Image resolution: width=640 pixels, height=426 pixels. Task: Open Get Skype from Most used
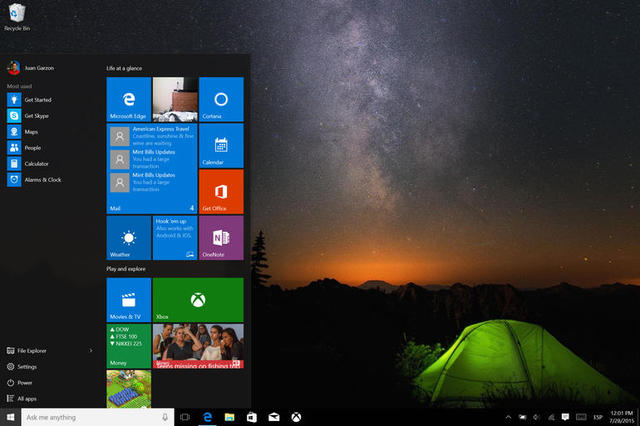coord(28,115)
